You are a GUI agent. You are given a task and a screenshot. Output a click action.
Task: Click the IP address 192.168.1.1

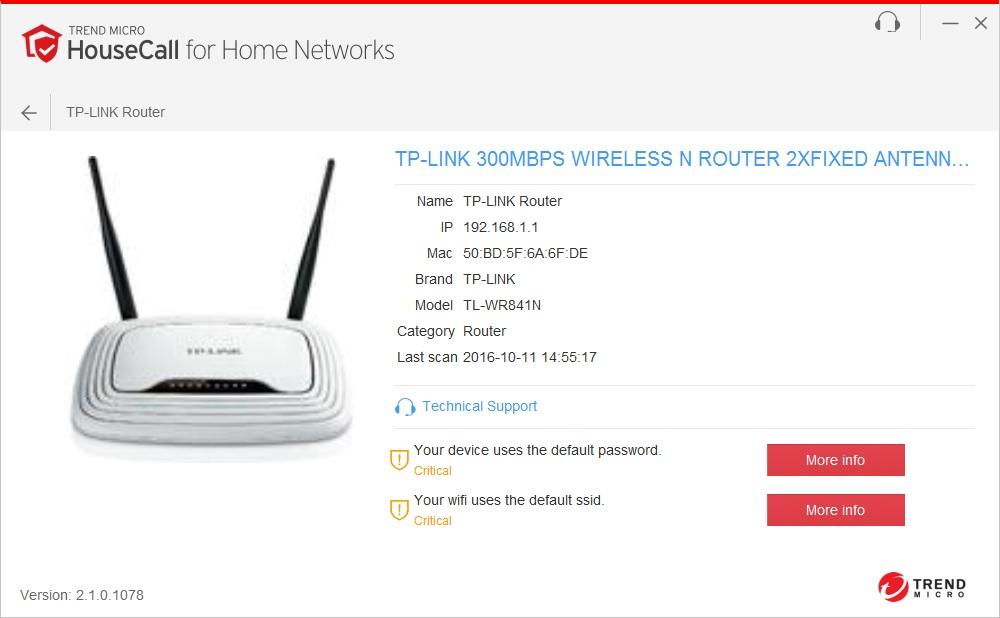pyautogui.click(x=501, y=227)
